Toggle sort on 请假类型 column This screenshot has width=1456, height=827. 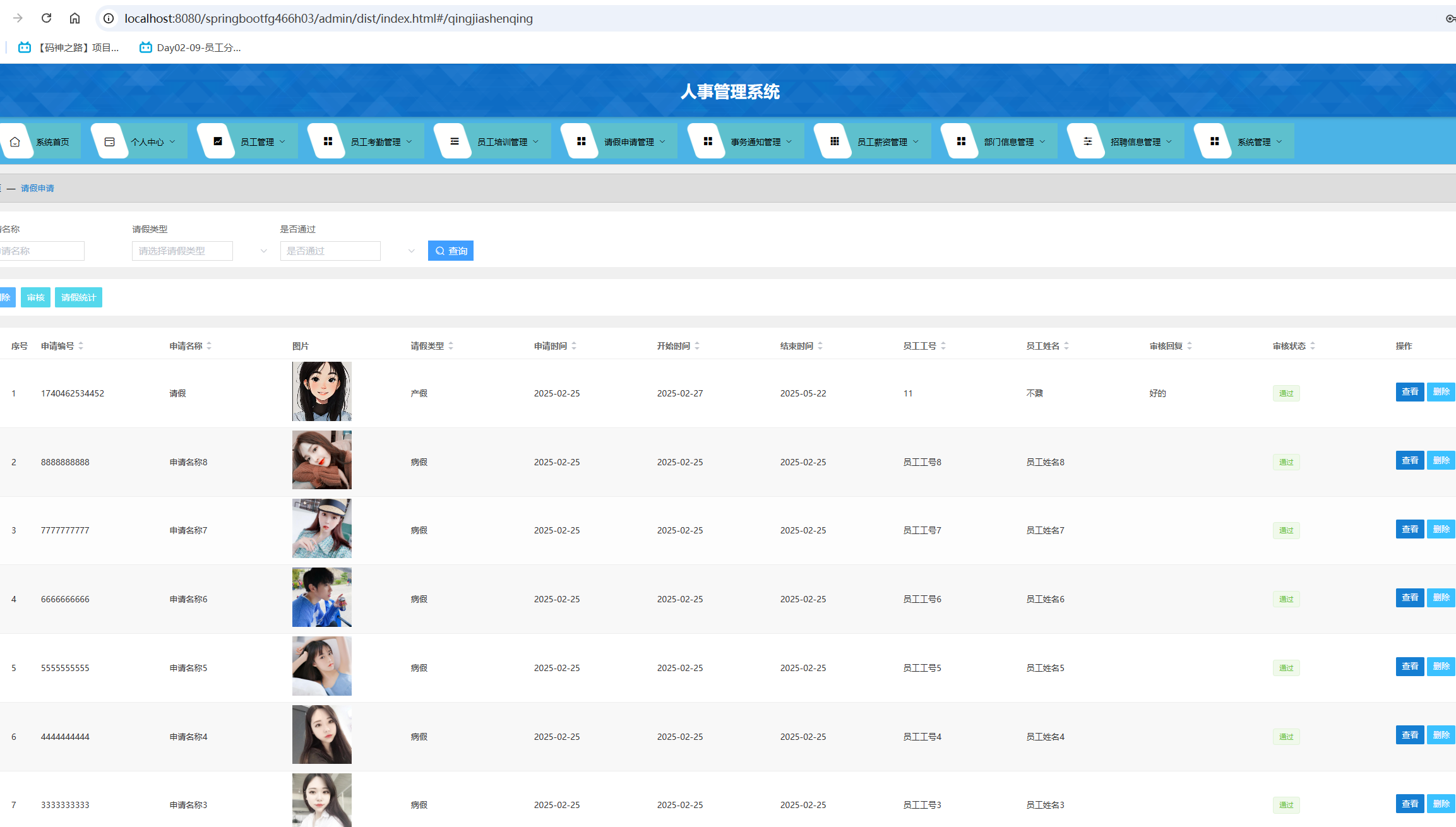pos(451,346)
